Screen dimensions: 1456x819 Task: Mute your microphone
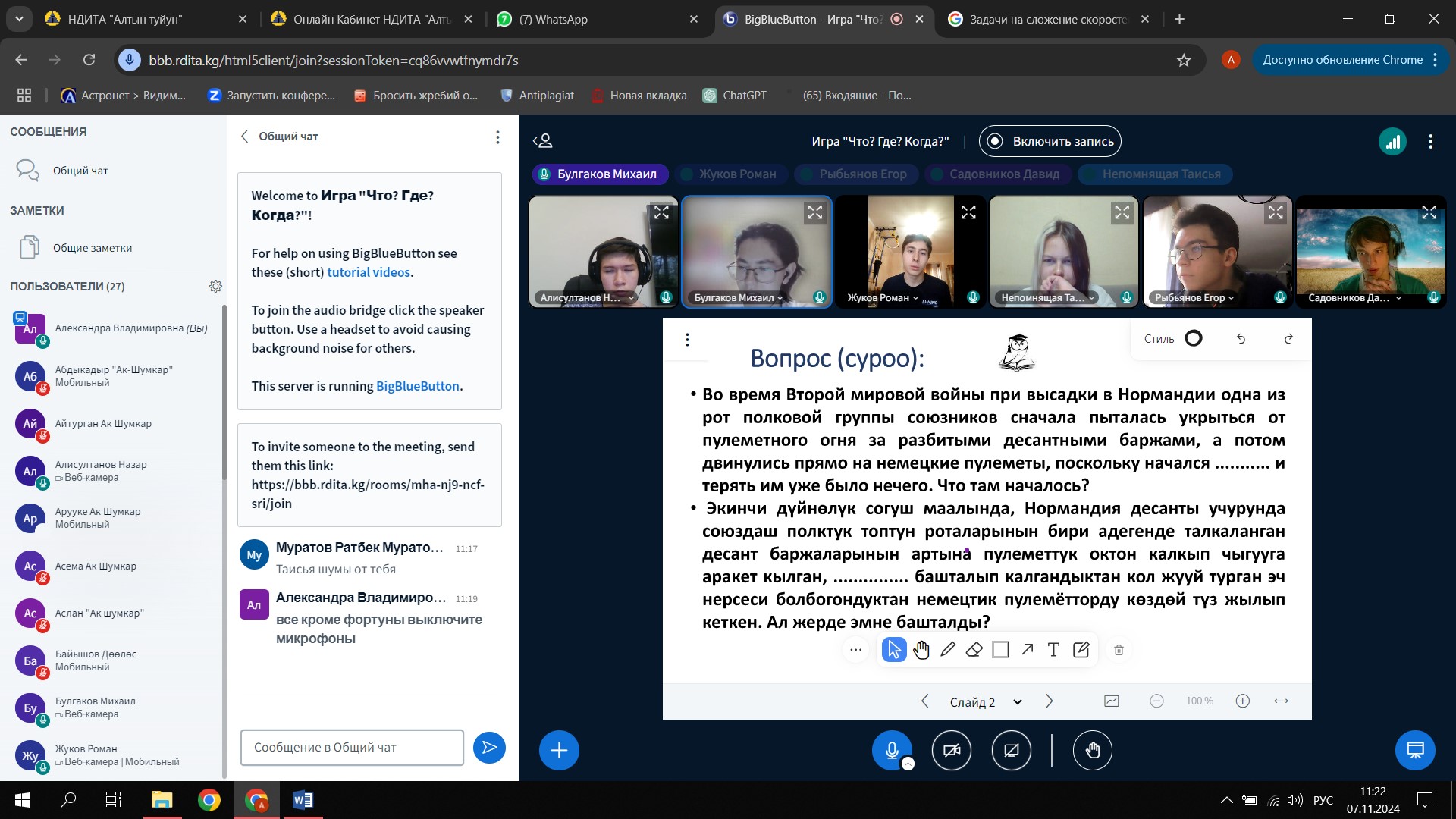point(892,751)
